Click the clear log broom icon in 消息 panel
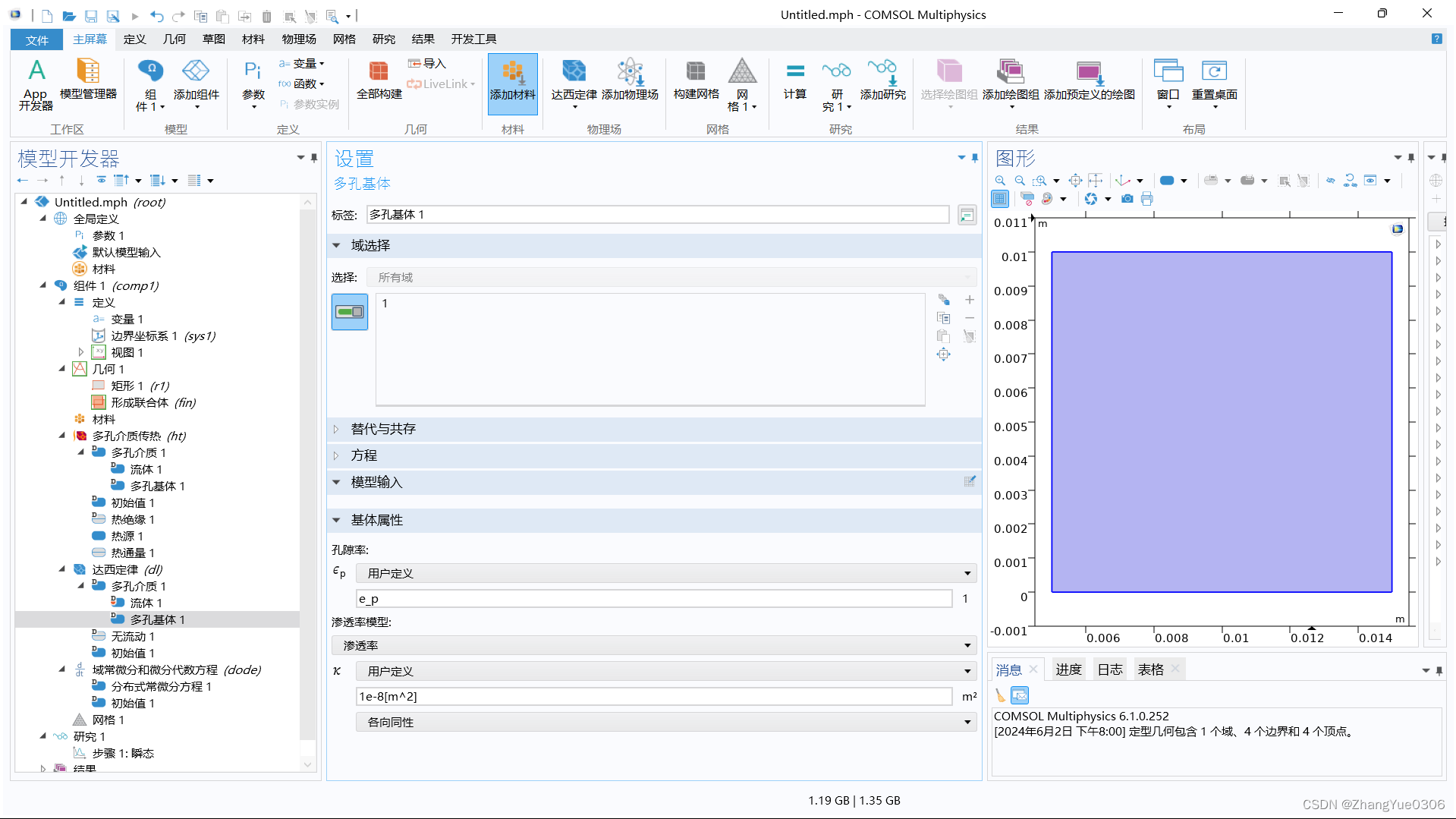The height and width of the screenshot is (819, 1456). pos(1000,695)
